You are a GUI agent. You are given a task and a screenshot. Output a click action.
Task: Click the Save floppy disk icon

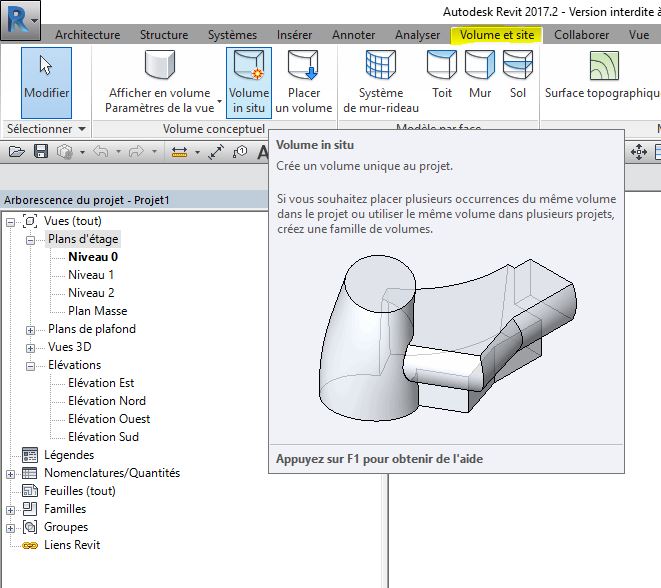pos(41,151)
